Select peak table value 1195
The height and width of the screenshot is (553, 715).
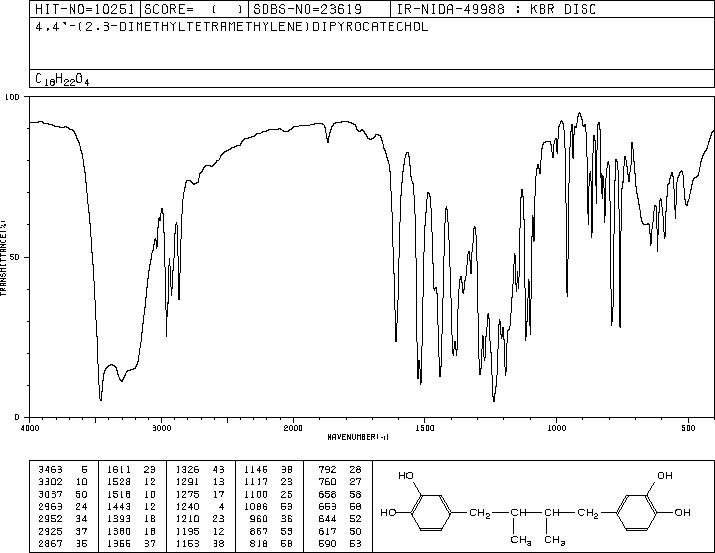(187, 531)
